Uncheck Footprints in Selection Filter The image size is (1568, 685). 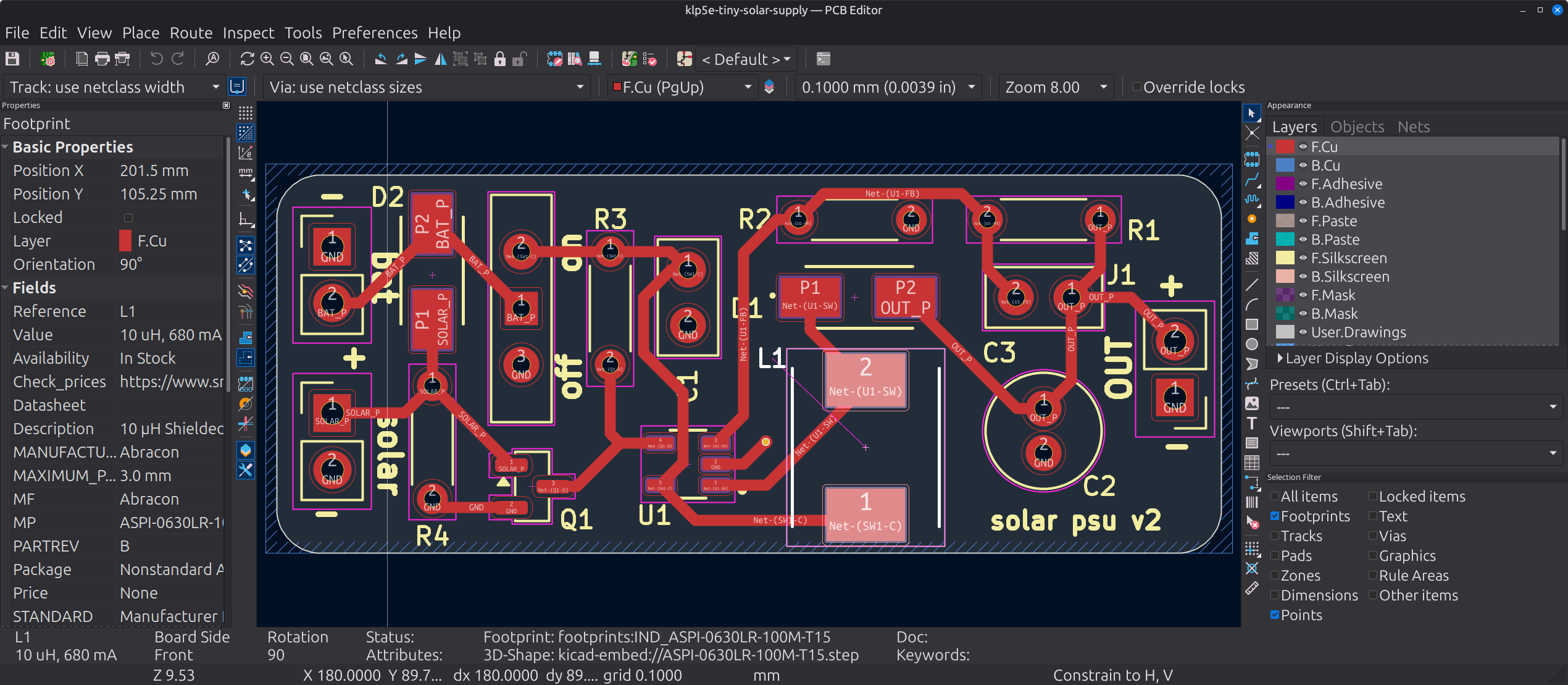pyautogui.click(x=1275, y=516)
